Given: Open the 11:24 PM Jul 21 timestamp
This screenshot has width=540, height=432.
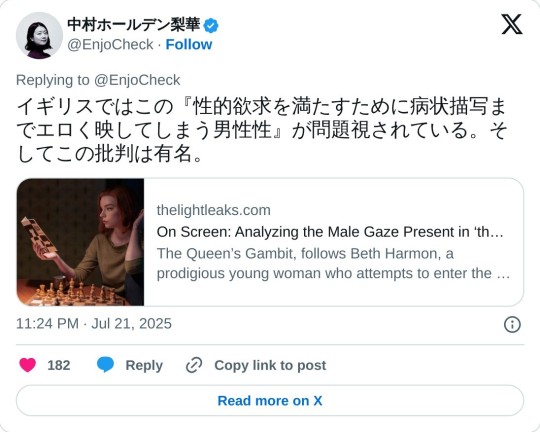Looking at the screenshot, I should 94,324.
